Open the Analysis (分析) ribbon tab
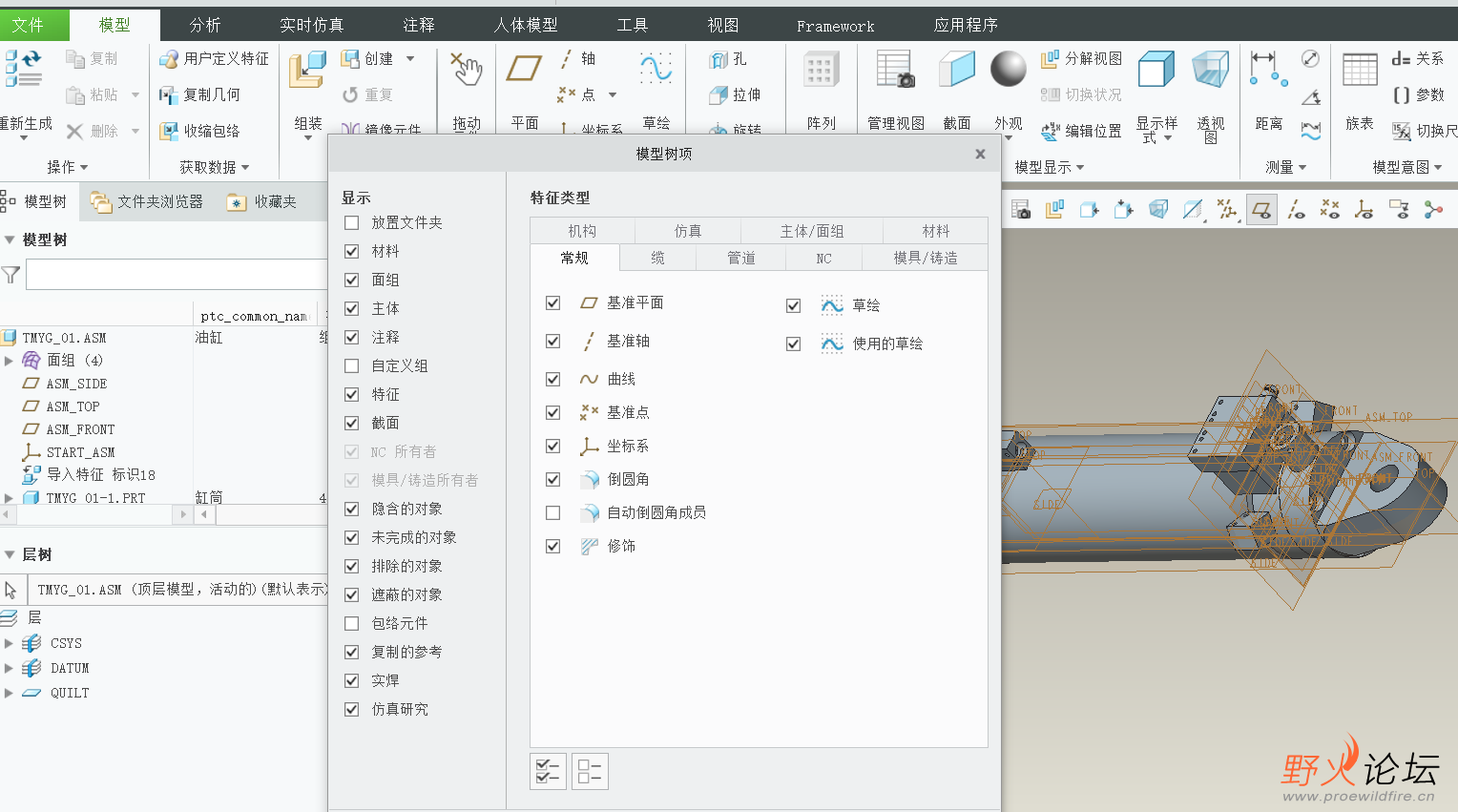 [205, 25]
